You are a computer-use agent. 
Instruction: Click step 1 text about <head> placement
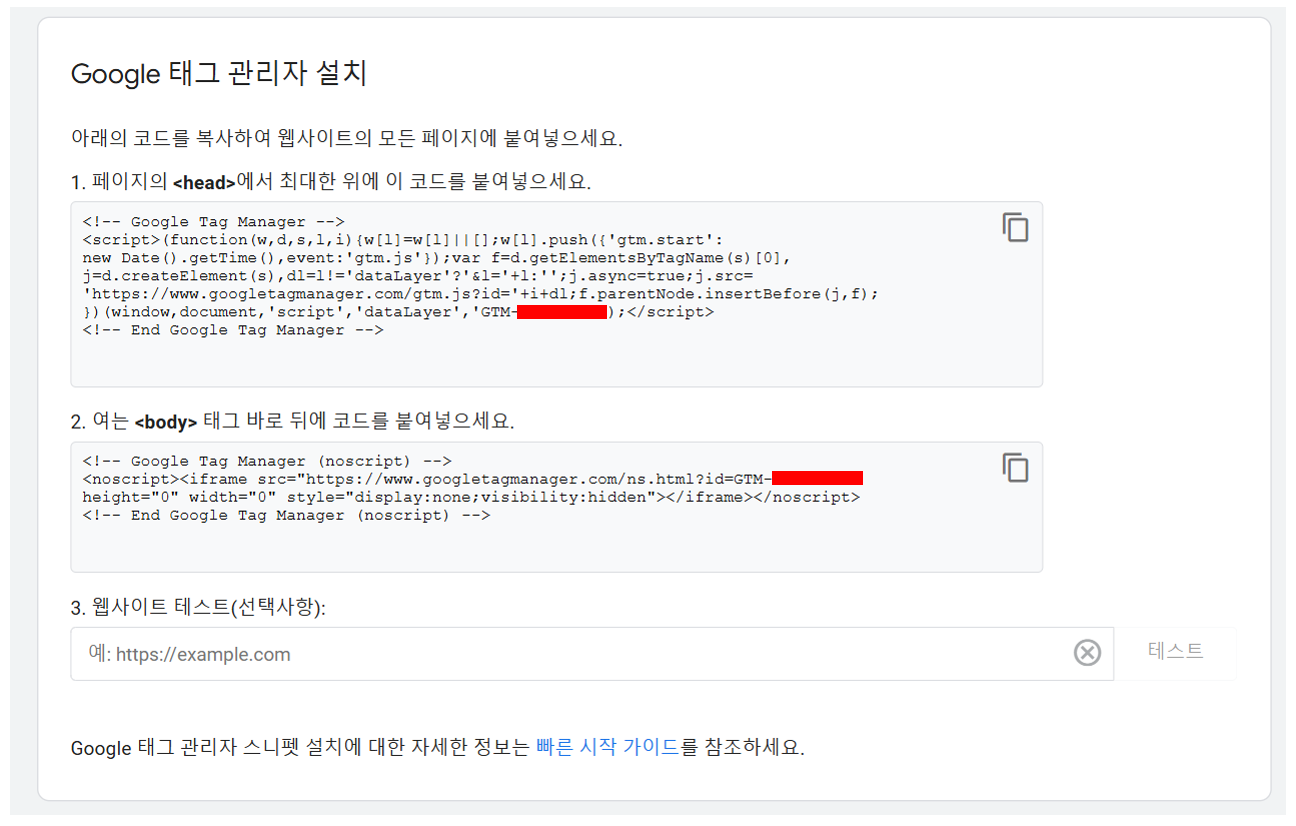(331, 182)
